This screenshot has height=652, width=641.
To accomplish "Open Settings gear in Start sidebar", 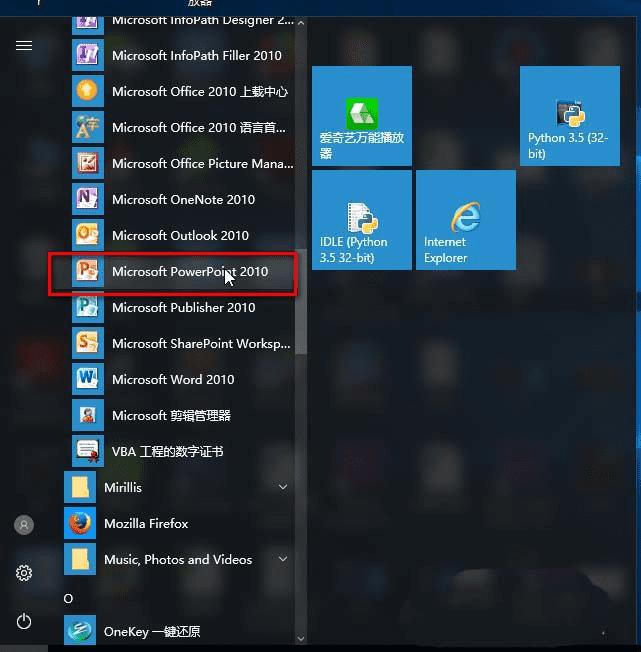I will (x=24, y=573).
